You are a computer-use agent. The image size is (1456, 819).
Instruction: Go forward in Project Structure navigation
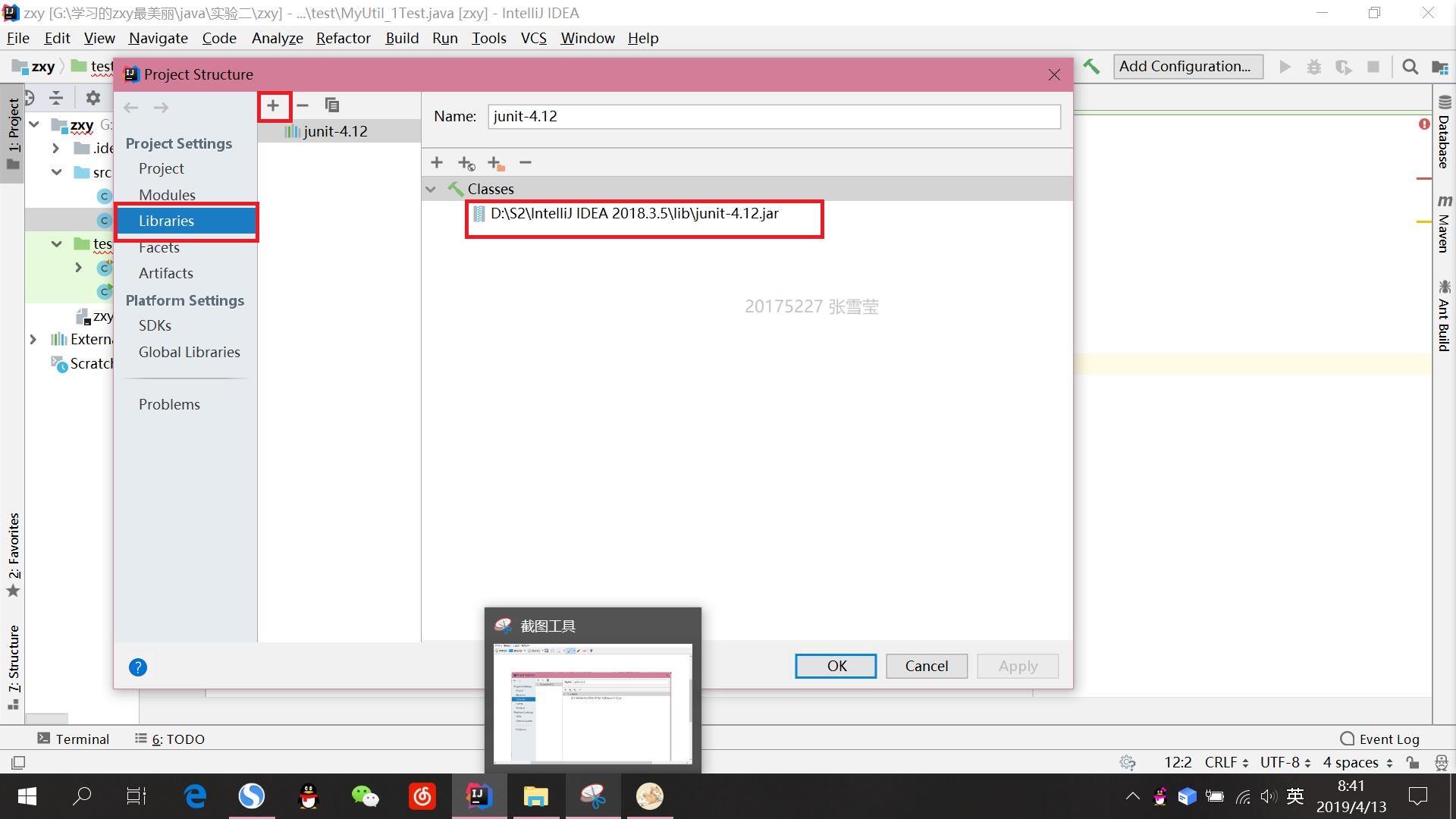161,108
